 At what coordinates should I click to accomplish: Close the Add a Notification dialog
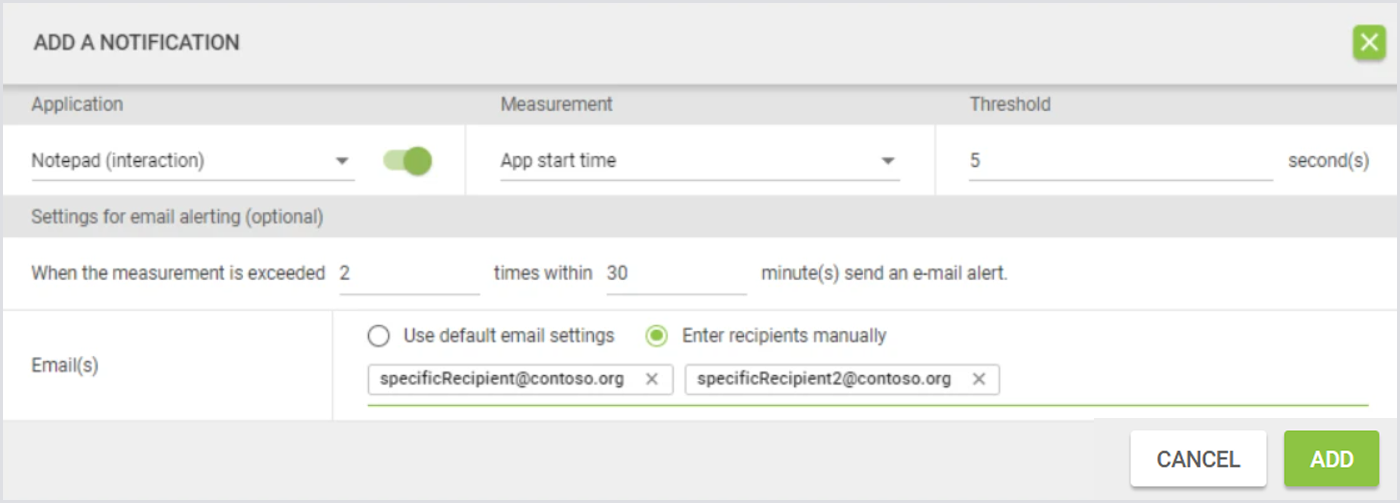pyautogui.click(x=1368, y=43)
